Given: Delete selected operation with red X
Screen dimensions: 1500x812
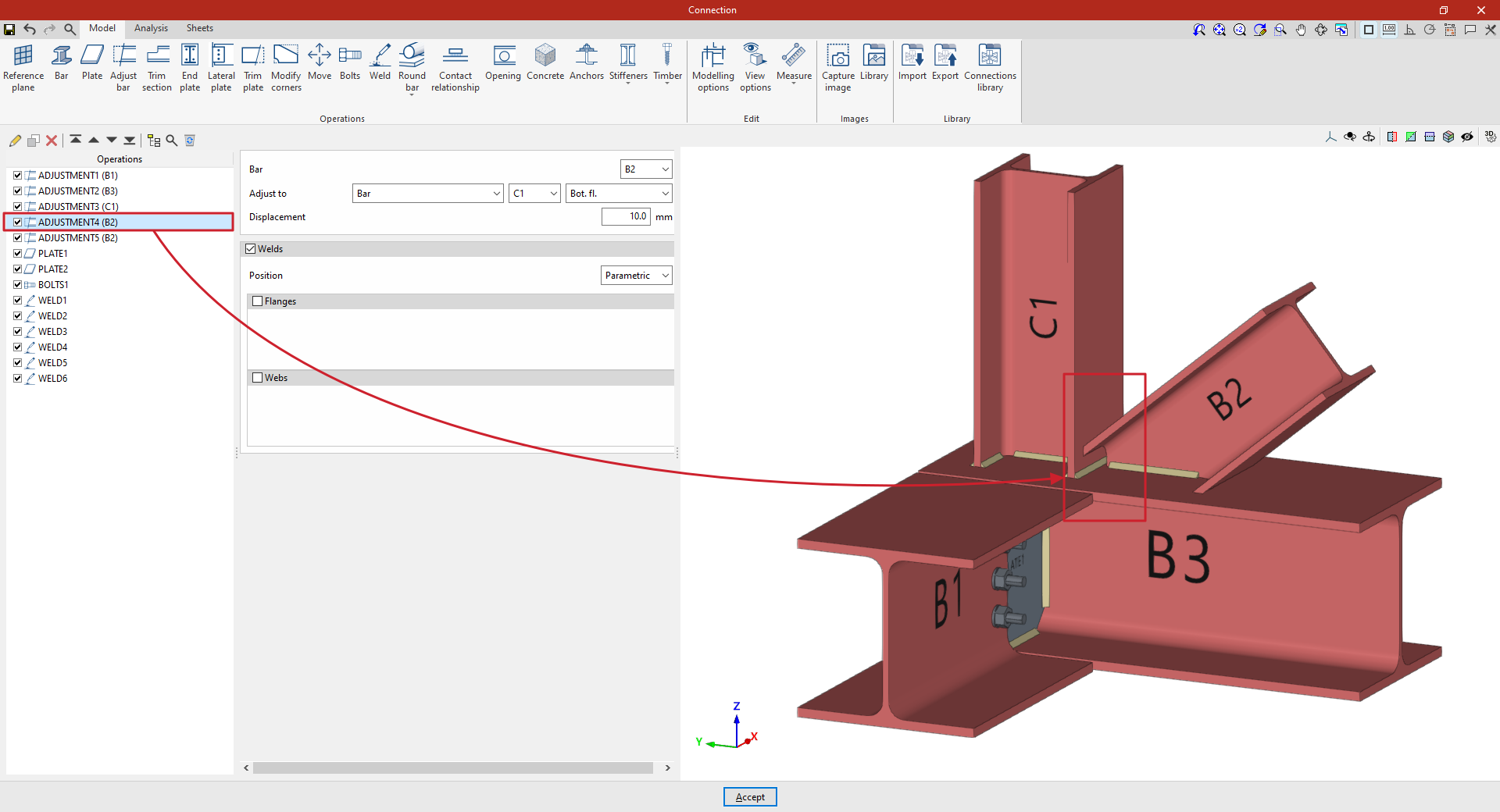Looking at the screenshot, I should tap(52, 141).
